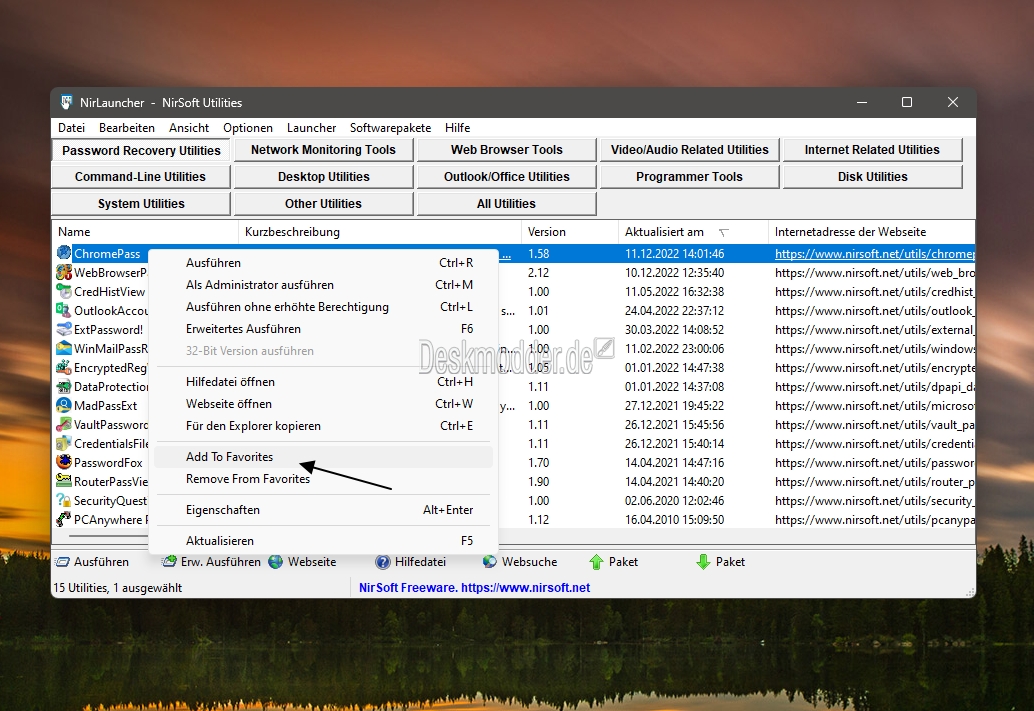Click the WinMailPassRec row icon
The height and width of the screenshot is (711, 1034).
[x=64, y=348]
